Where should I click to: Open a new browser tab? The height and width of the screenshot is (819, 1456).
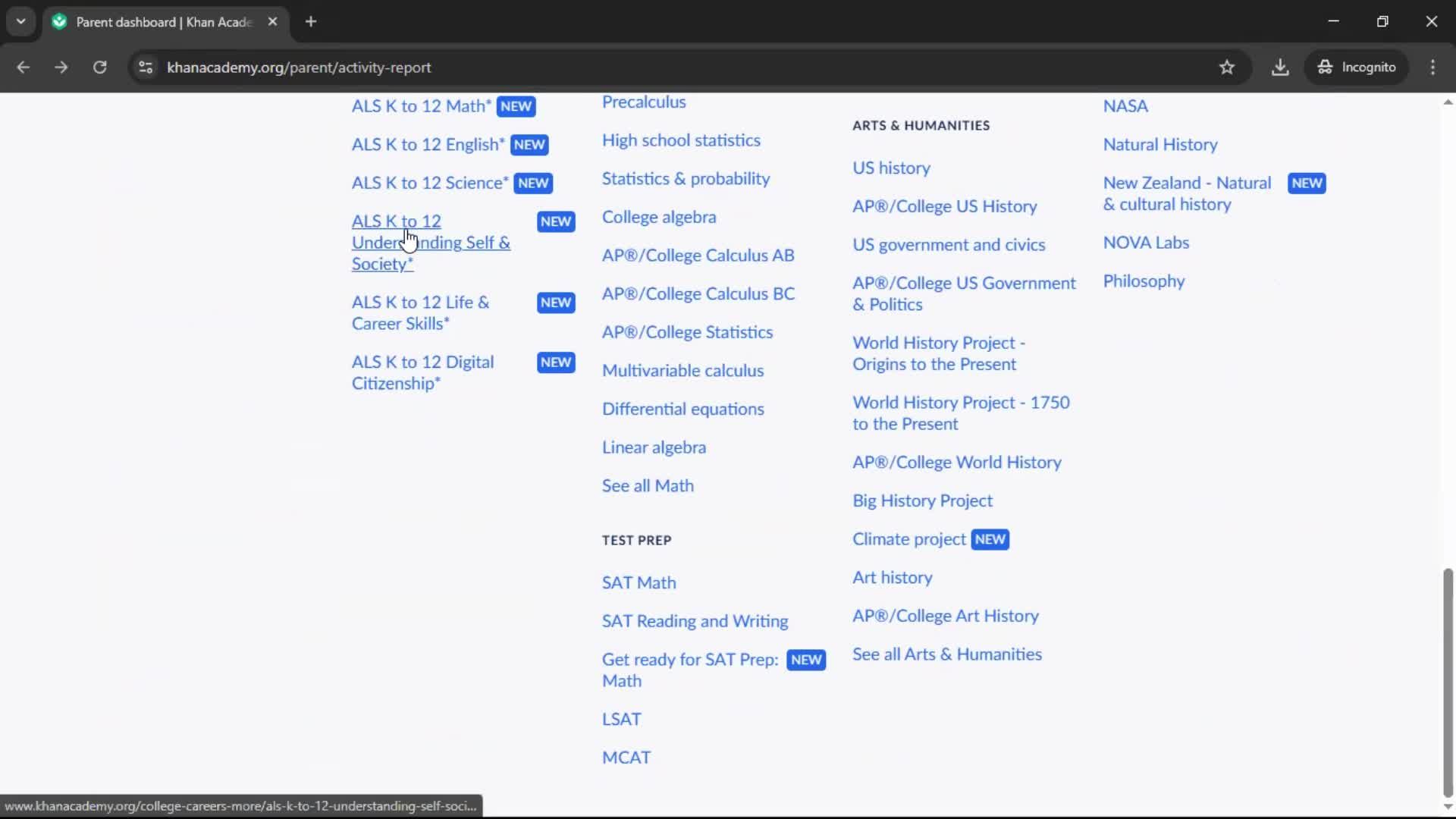pos(311,22)
